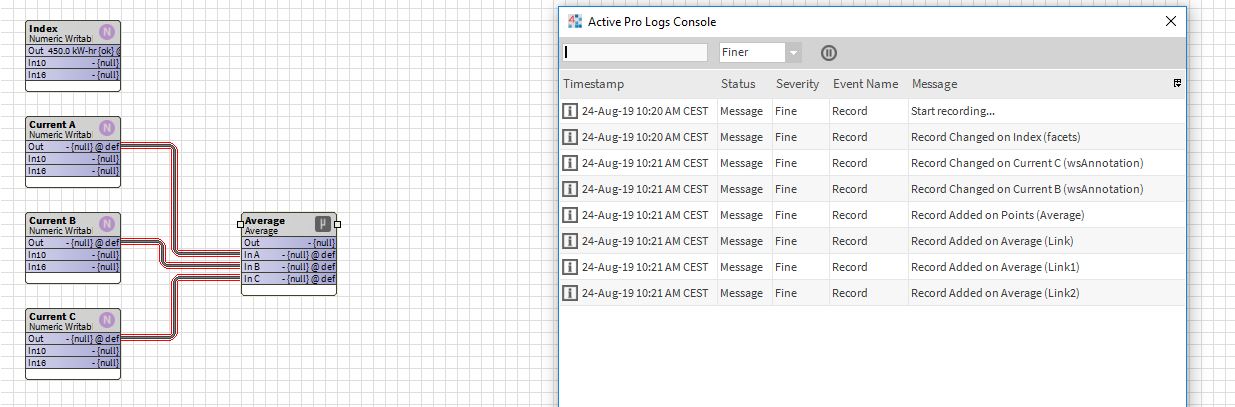Select the Out slot of Current A
The width and height of the screenshot is (1235, 407).
74,146
